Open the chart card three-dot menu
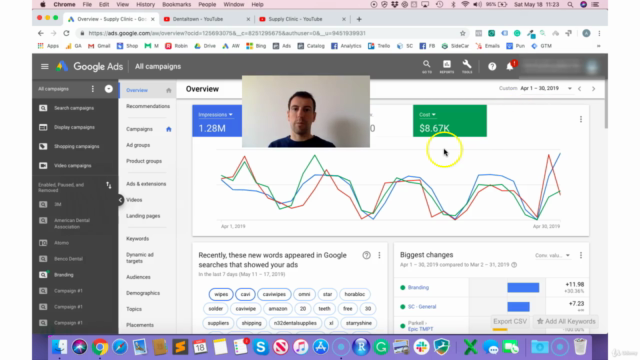This screenshot has width=640, height=360. coord(581,119)
